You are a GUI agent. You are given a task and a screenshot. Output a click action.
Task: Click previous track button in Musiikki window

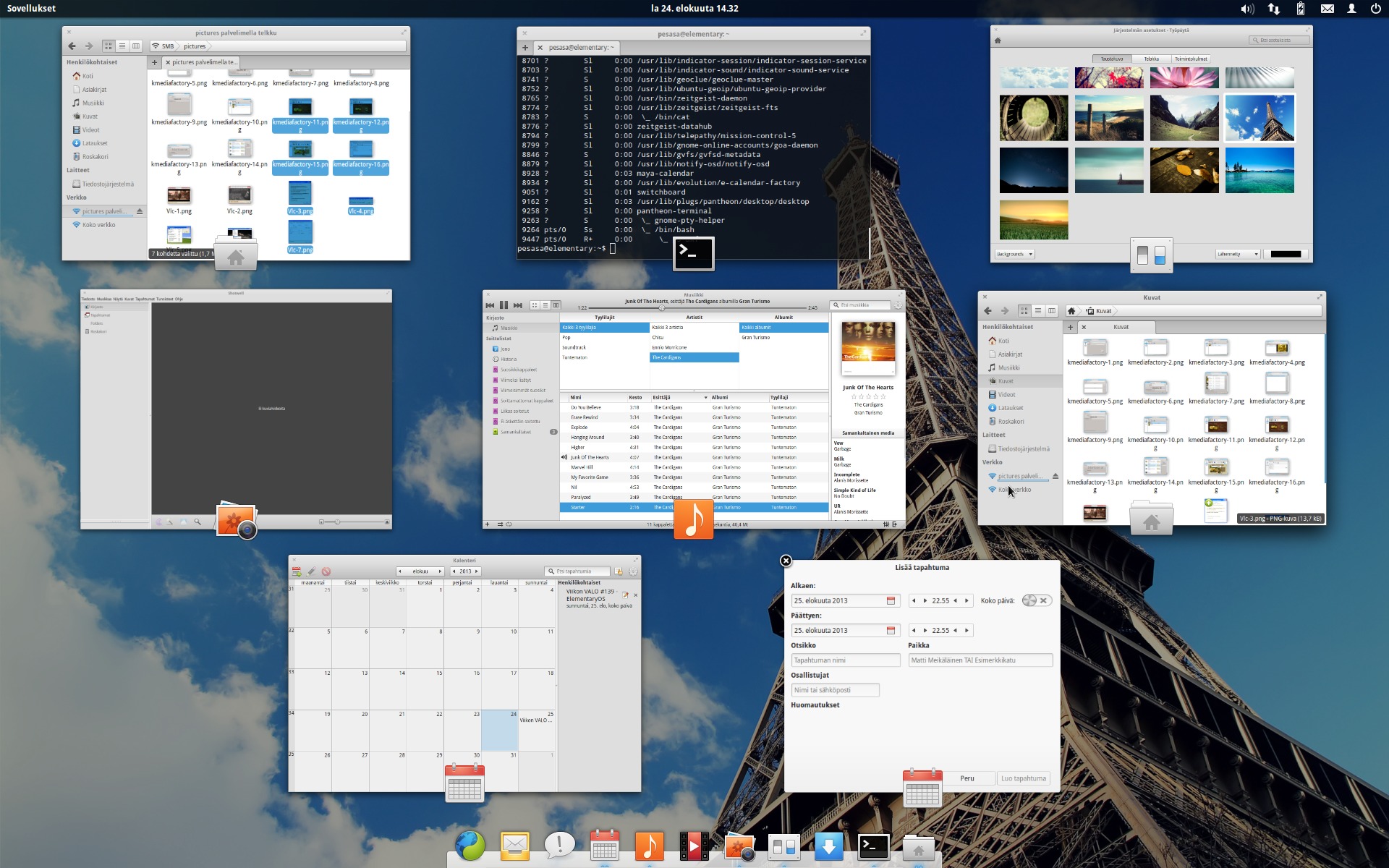[x=490, y=305]
